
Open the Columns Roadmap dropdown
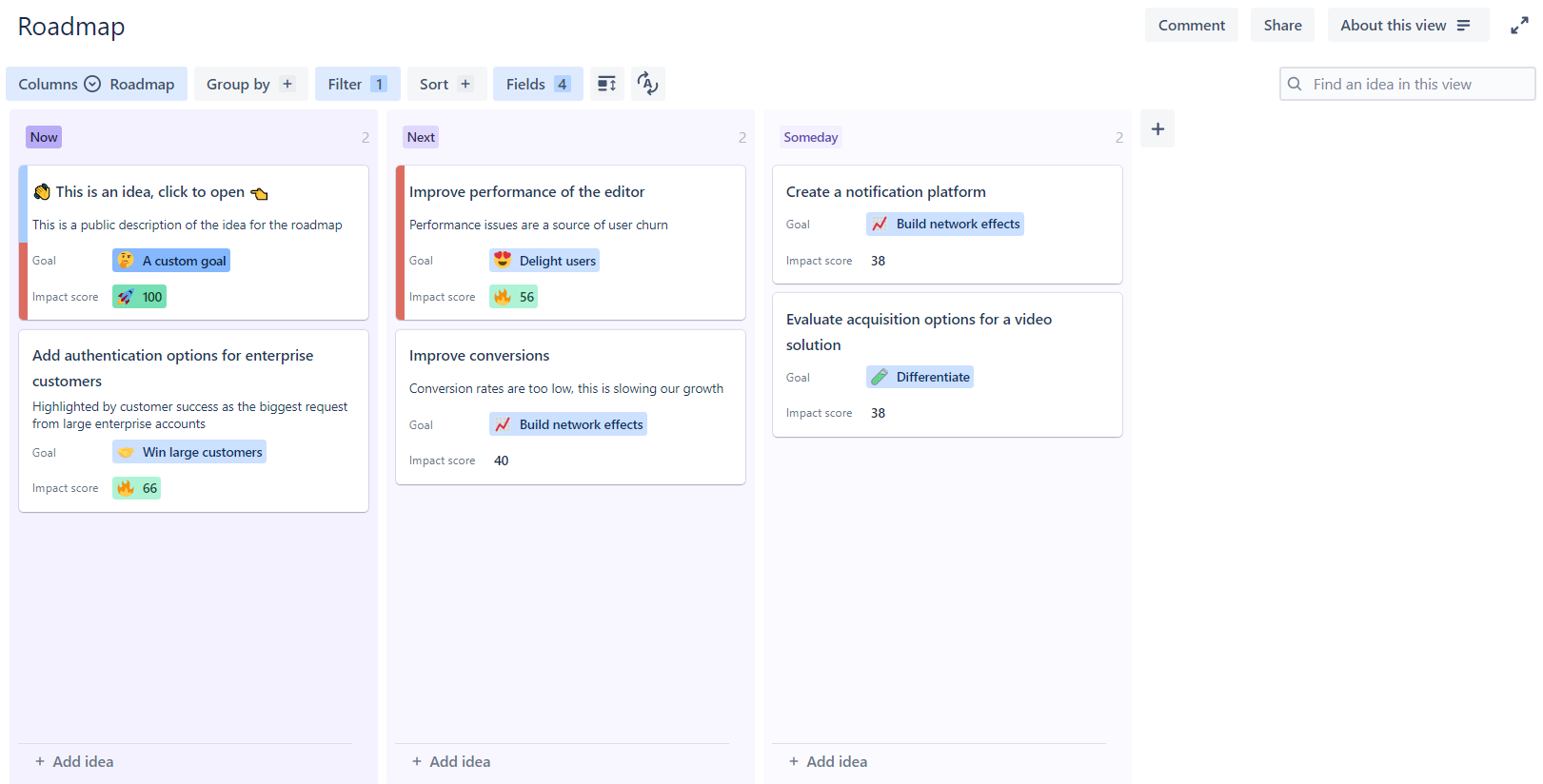pyautogui.click(x=96, y=84)
